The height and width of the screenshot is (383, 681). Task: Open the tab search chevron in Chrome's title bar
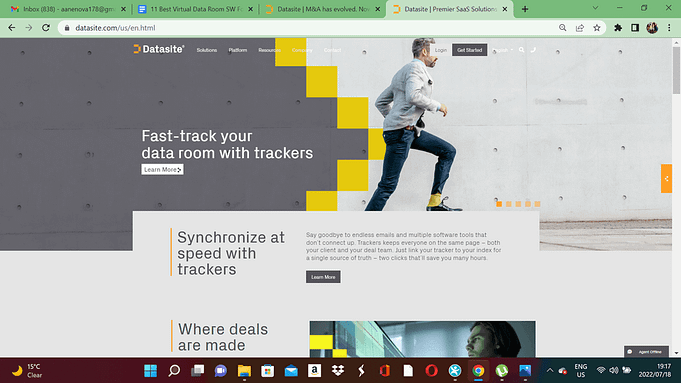(x=595, y=8)
